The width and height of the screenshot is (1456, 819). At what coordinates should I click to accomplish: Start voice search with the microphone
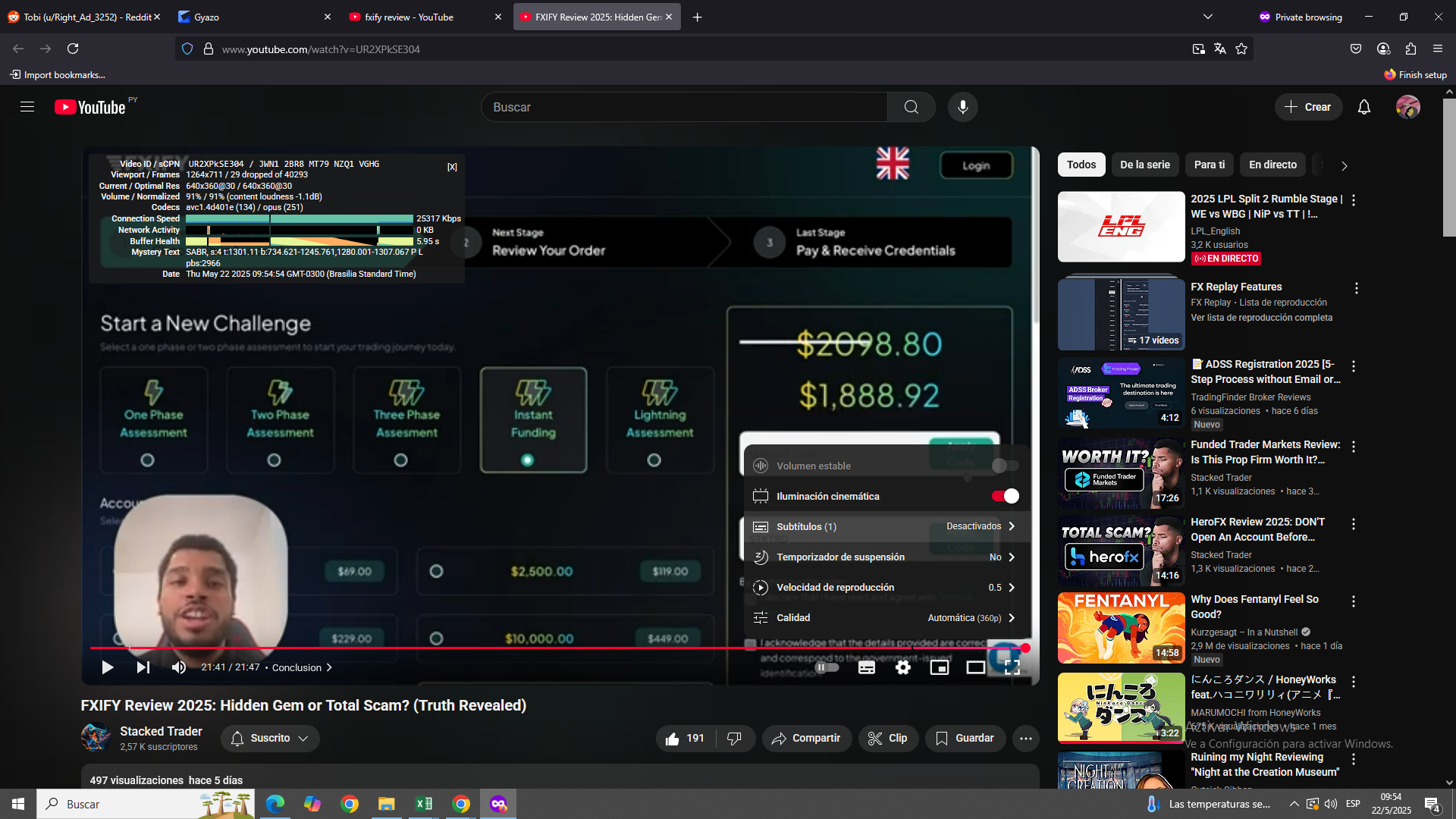[962, 107]
